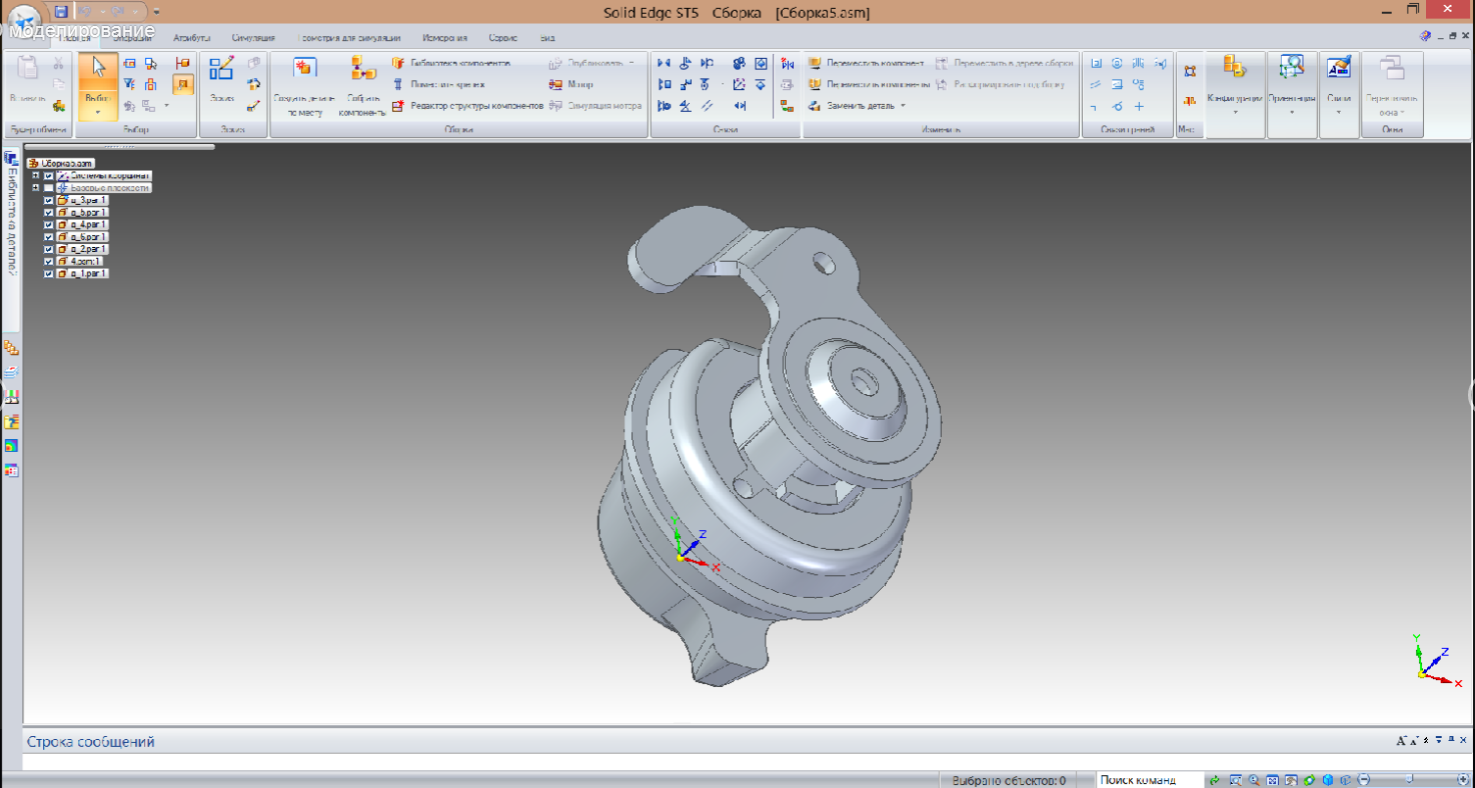The height and width of the screenshot is (788, 1475).
Task: Toggle checkbox for a_2.par:1
Action: pyautogui.click(x=49, y=249)
